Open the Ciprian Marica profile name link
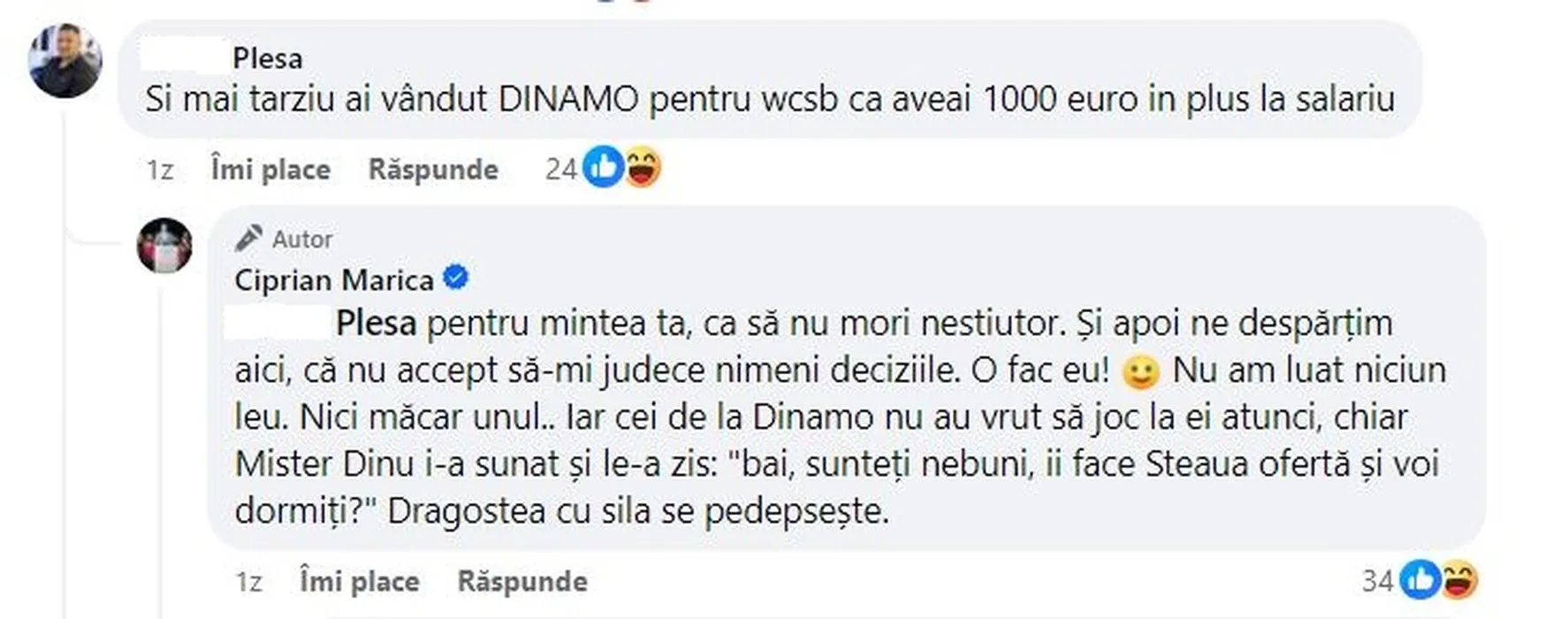1568x619 pixels. click(x=334, y=280)
